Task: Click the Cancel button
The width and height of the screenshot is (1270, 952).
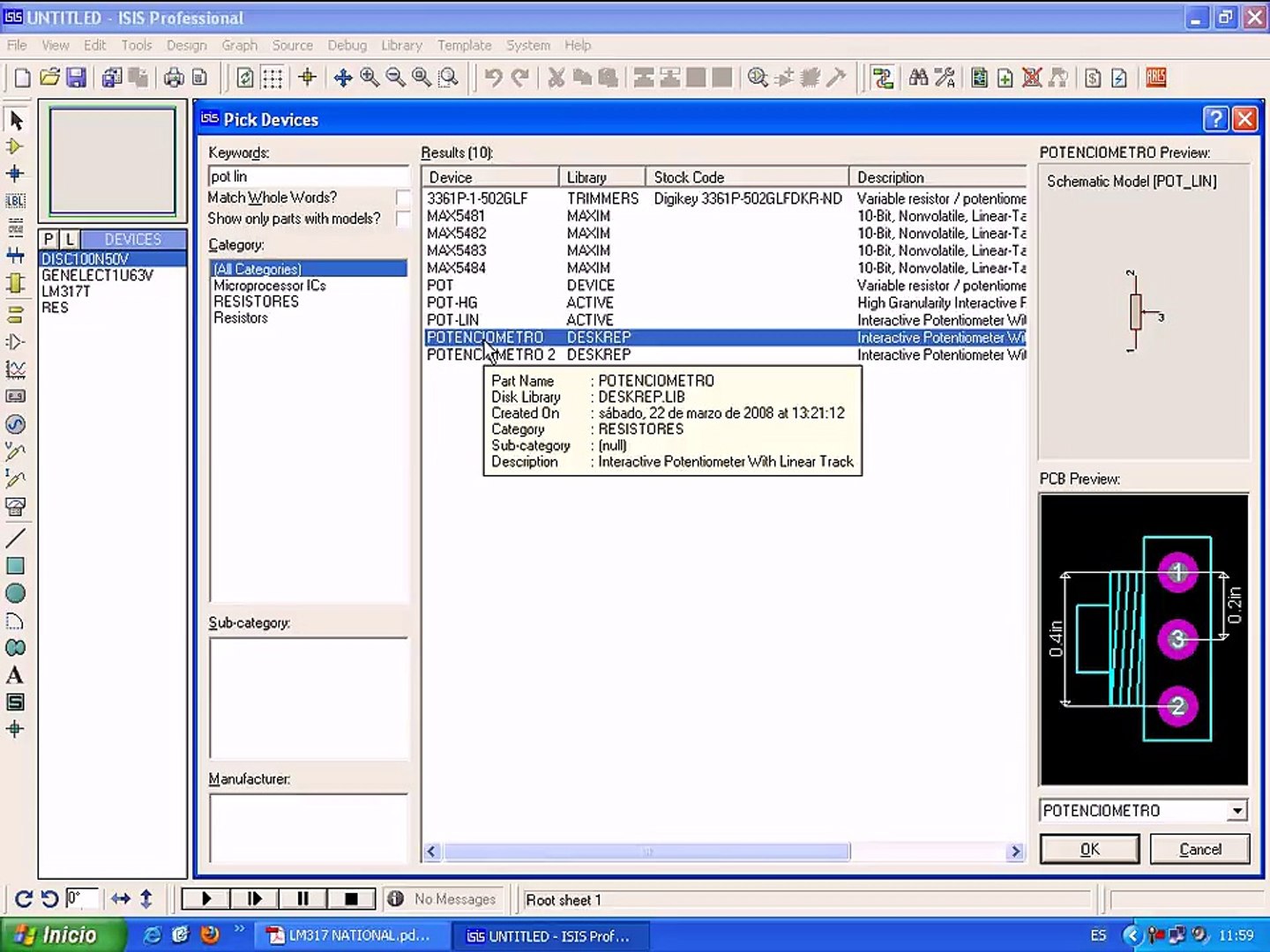Action: point(1199,849)
